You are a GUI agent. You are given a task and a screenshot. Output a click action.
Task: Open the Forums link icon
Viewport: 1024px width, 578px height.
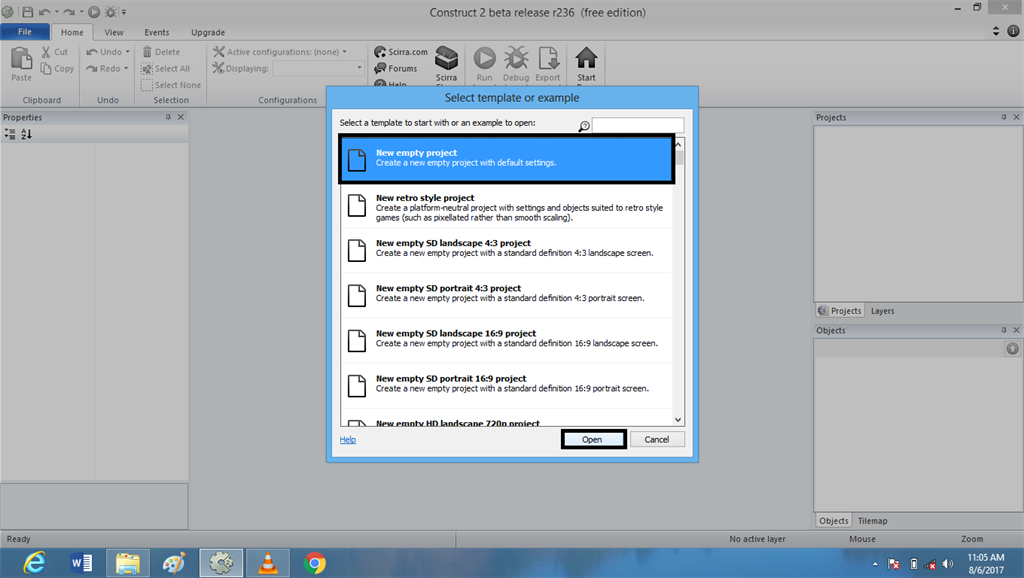tap(396, 67)
